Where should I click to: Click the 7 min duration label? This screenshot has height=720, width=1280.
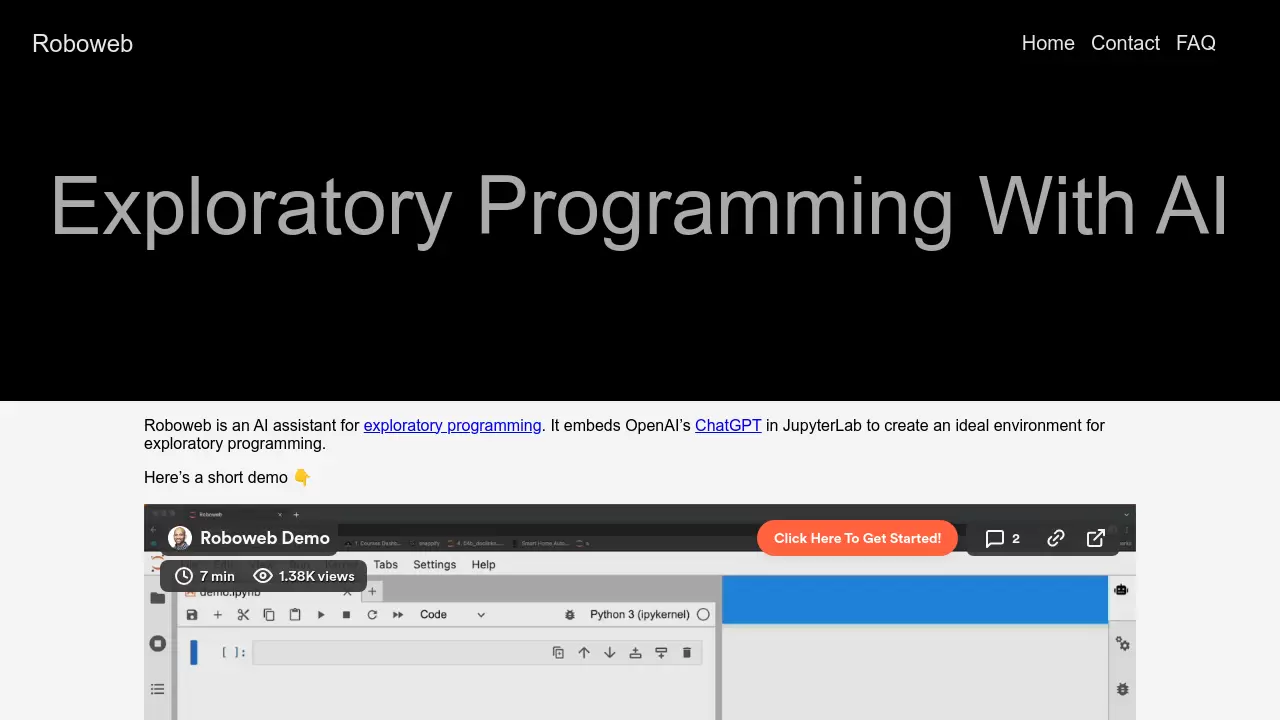(205, 576)
